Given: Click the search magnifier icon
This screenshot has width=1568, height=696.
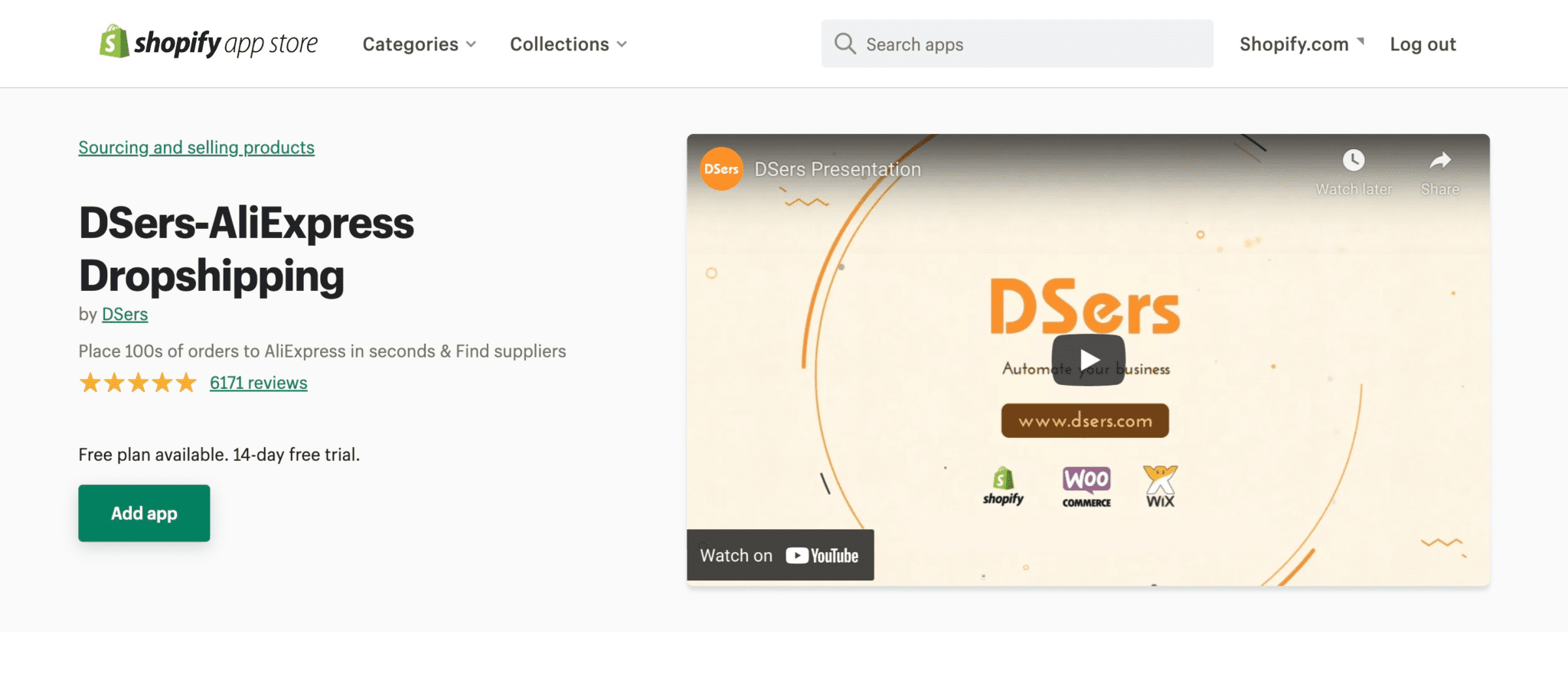Looking at the screenshot, I should pyautogui.click(x=845, y=44).
